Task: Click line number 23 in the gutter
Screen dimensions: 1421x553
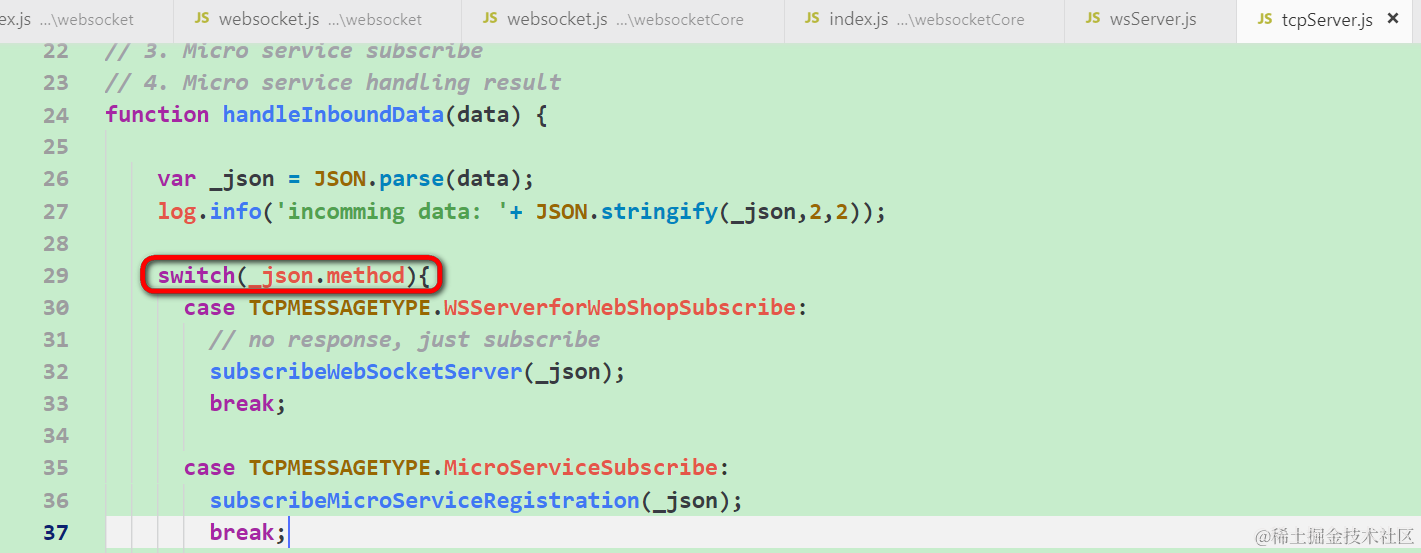Action: 56,82
